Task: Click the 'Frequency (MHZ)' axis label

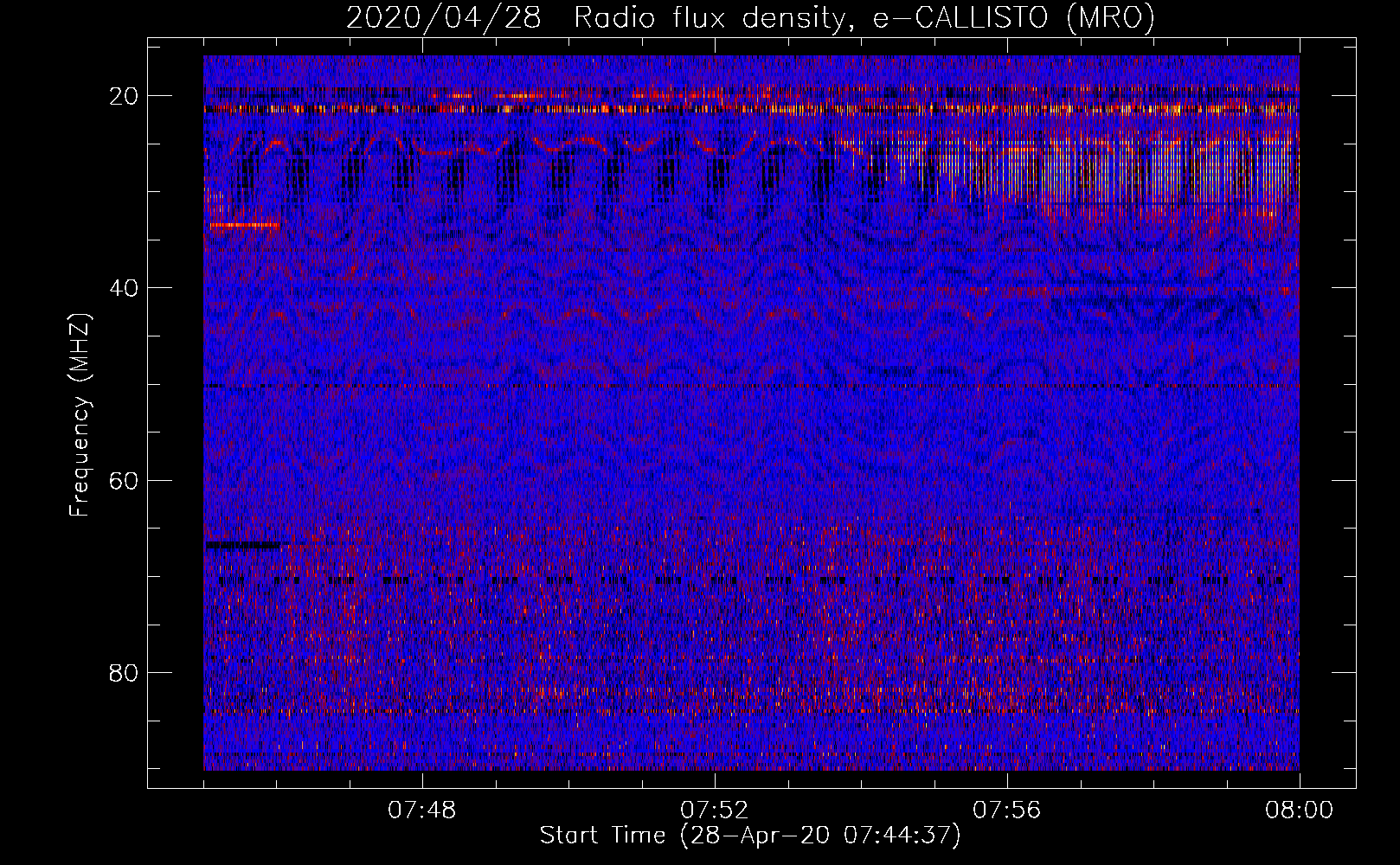Action: pos(80,415)
